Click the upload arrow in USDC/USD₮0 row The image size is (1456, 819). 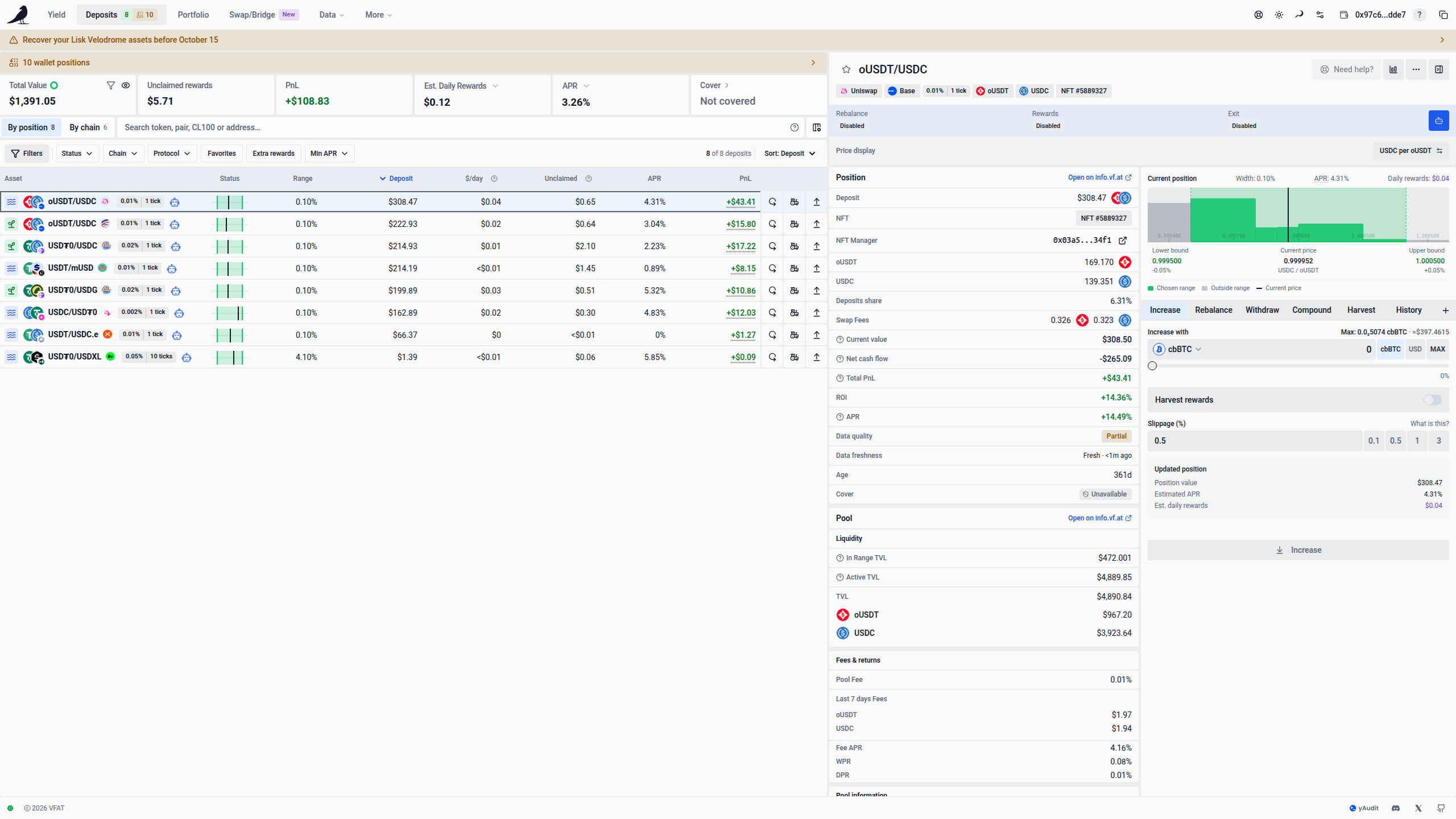(817, 313)
